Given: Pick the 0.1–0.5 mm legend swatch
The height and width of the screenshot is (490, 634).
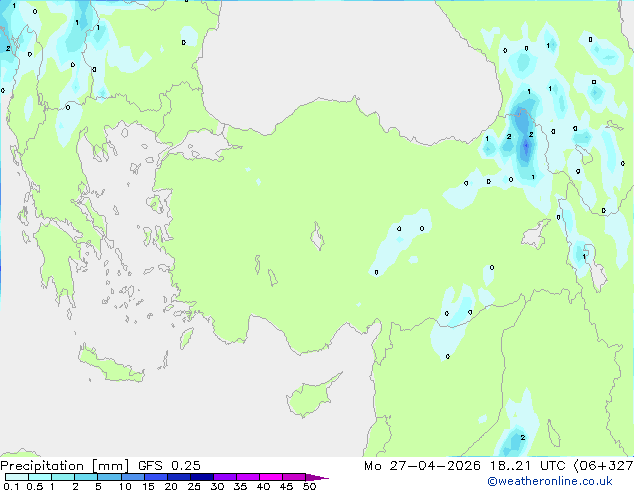Looking at the screenshot, I should [x=17, y=477].
